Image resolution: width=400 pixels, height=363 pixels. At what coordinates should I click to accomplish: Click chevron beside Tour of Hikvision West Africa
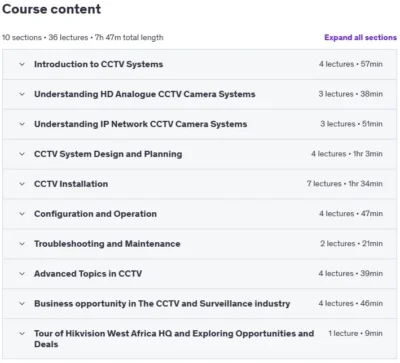pos(22,334)
